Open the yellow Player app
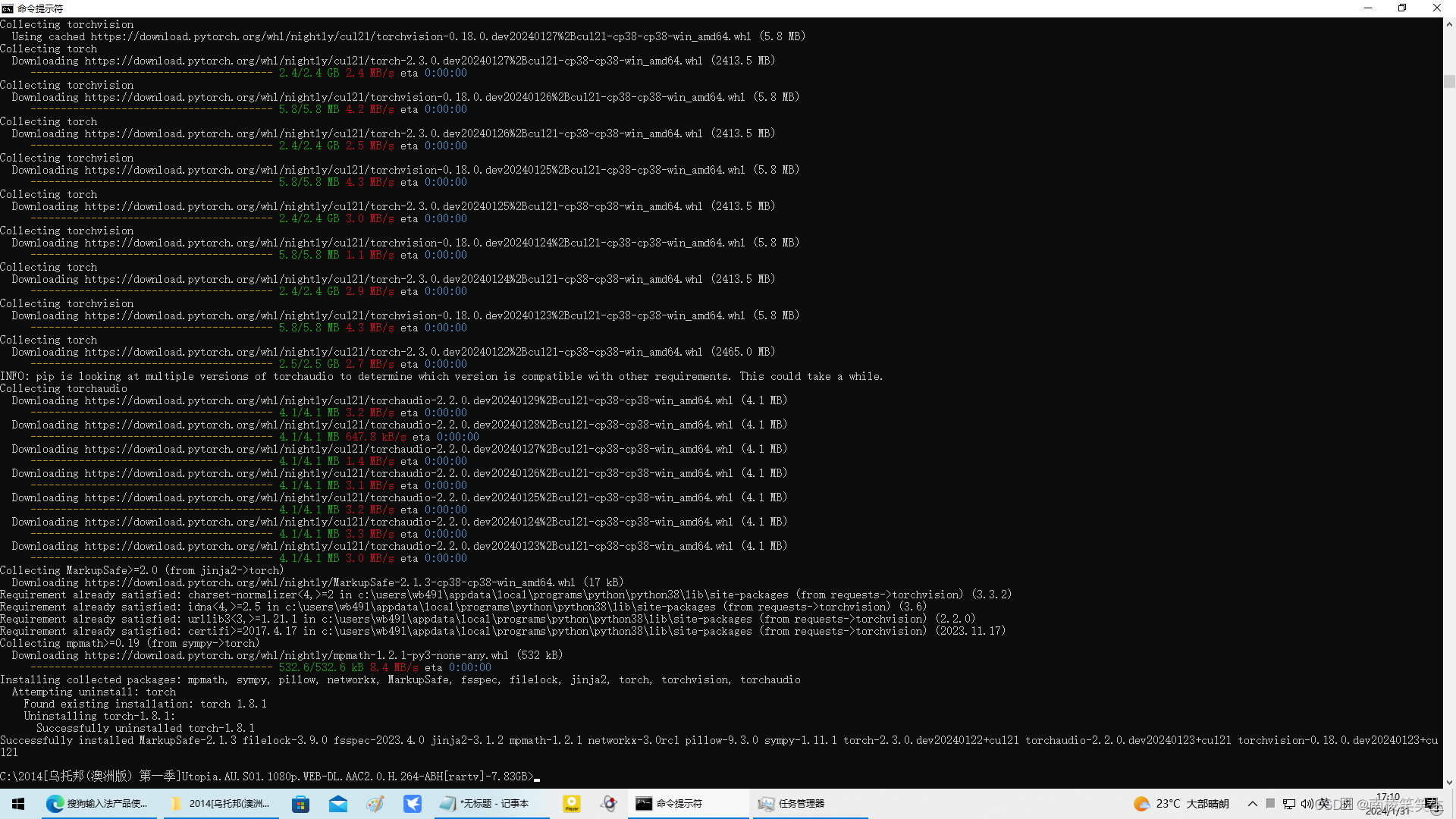This screenshot has width=1456, height=819. [x=572, y=804]
